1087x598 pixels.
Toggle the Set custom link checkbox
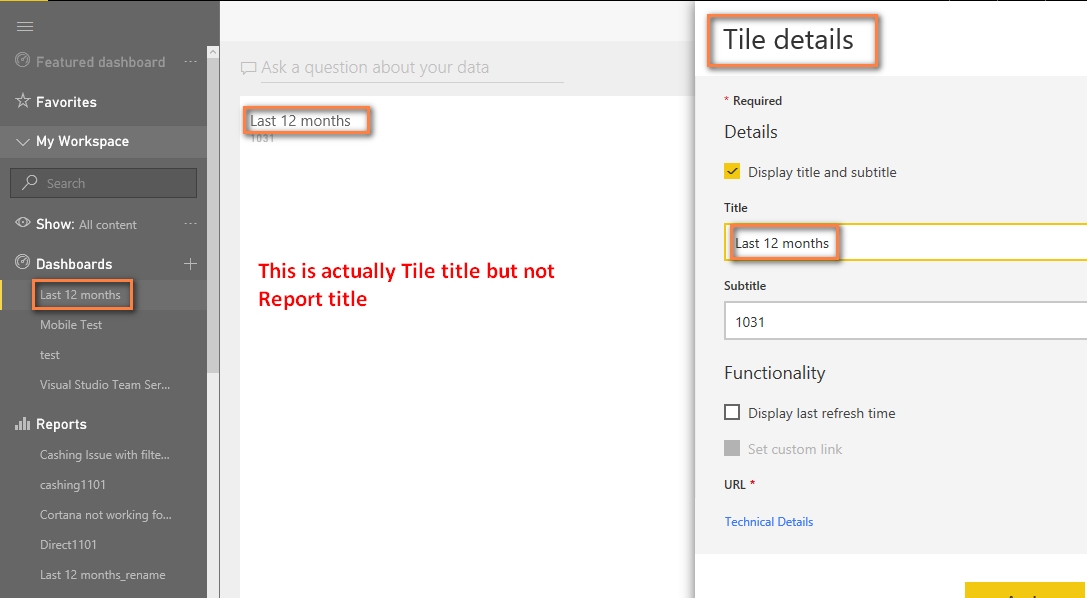tap(732, 448)
